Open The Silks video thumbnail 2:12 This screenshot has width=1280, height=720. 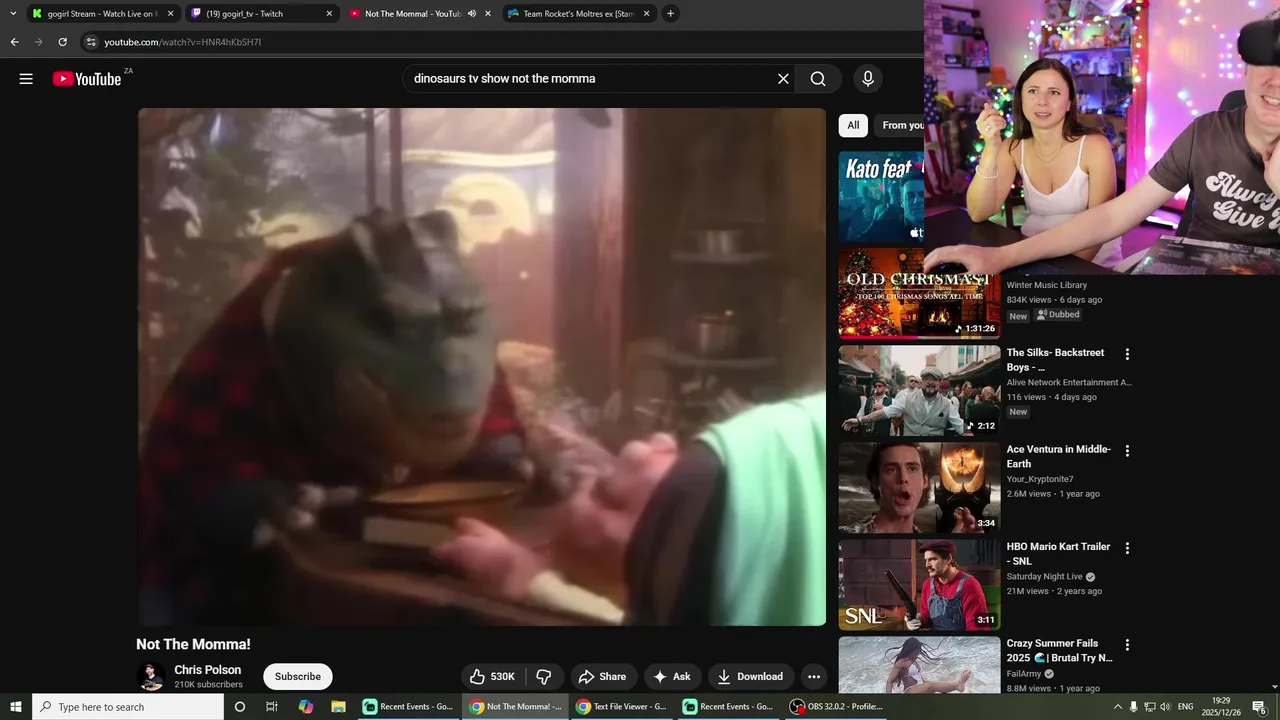click(x=919, y=391)
